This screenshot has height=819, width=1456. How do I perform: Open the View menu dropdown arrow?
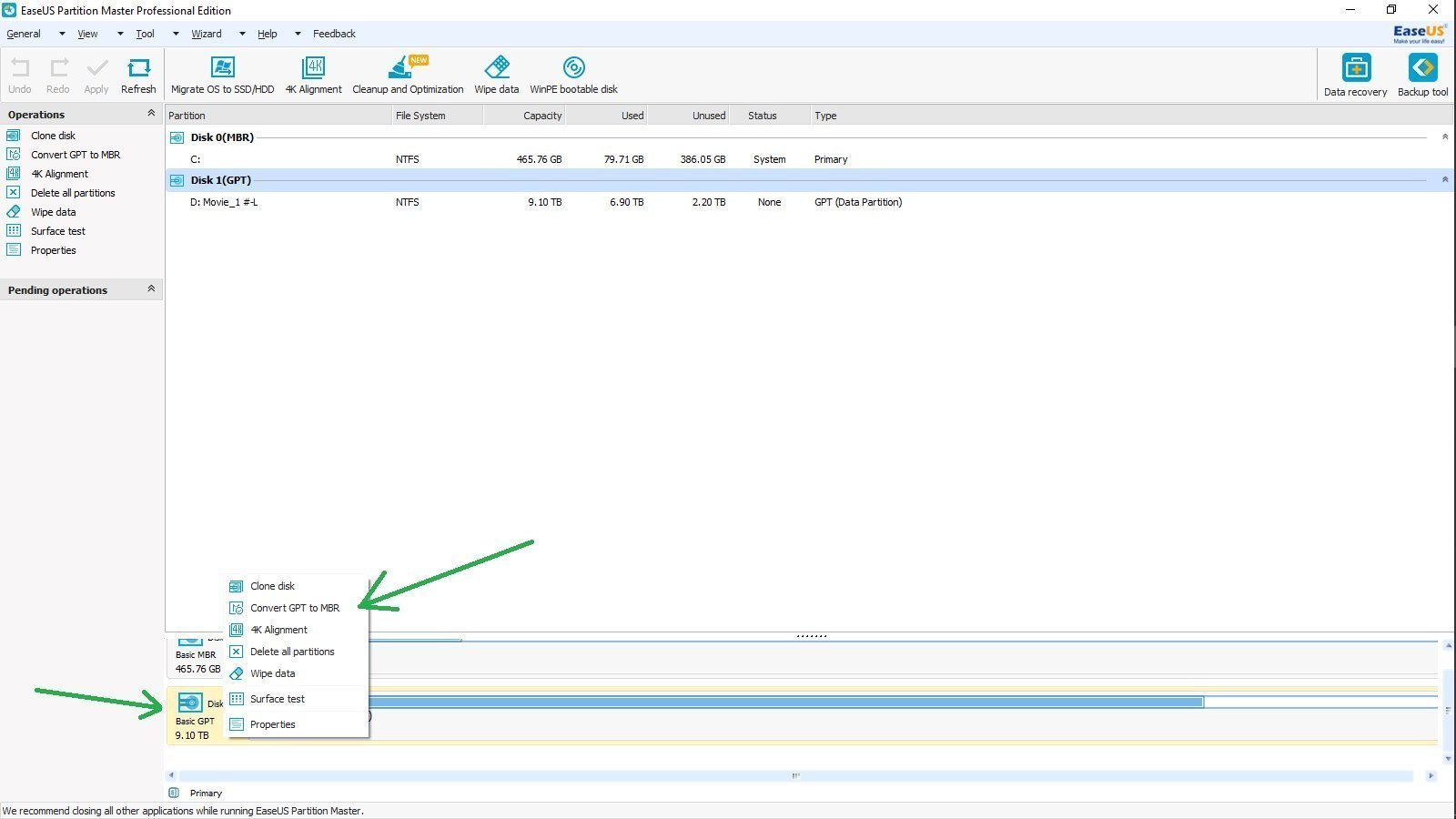(120, 35)
